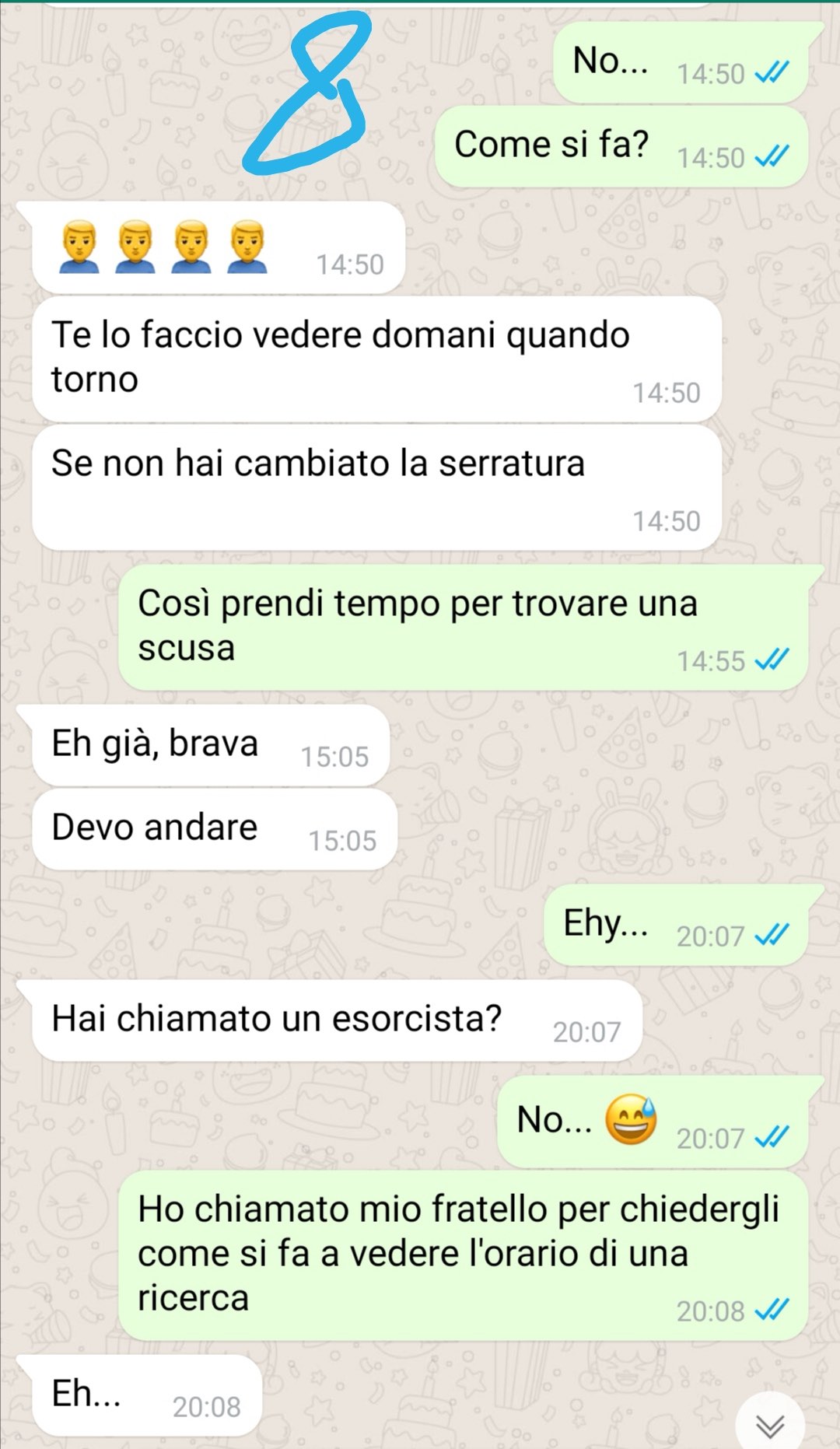Screen dimensions: 840x1449
Task: Click the sweating smile emoji in "No..." message
Action: [x=632, y=1120]
